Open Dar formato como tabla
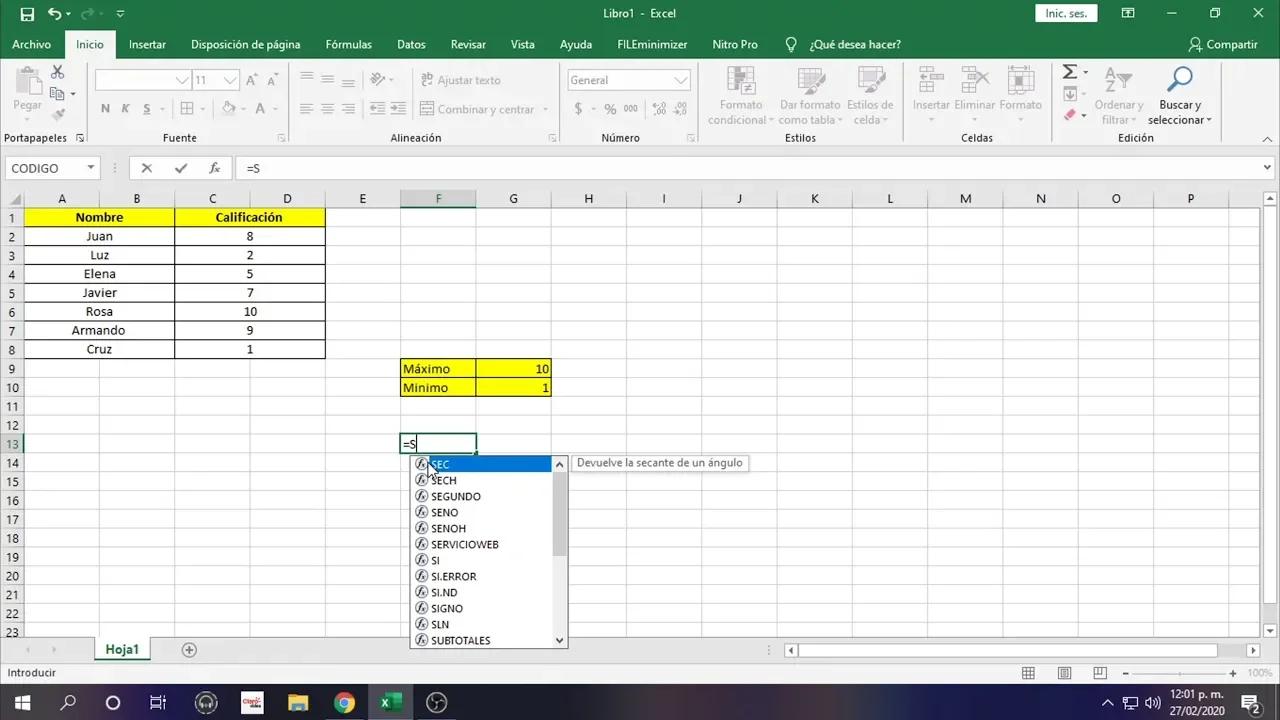This screenshot has width=1280, height=720. [x=810, y=96]
